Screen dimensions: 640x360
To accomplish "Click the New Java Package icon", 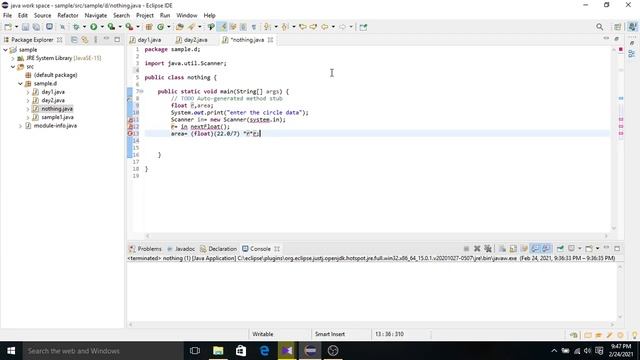I will point(149,27).
